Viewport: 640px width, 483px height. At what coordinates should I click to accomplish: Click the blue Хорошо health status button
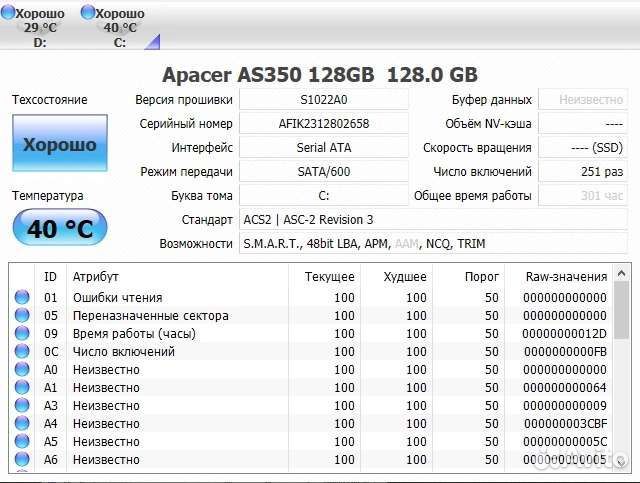[60, 143]
